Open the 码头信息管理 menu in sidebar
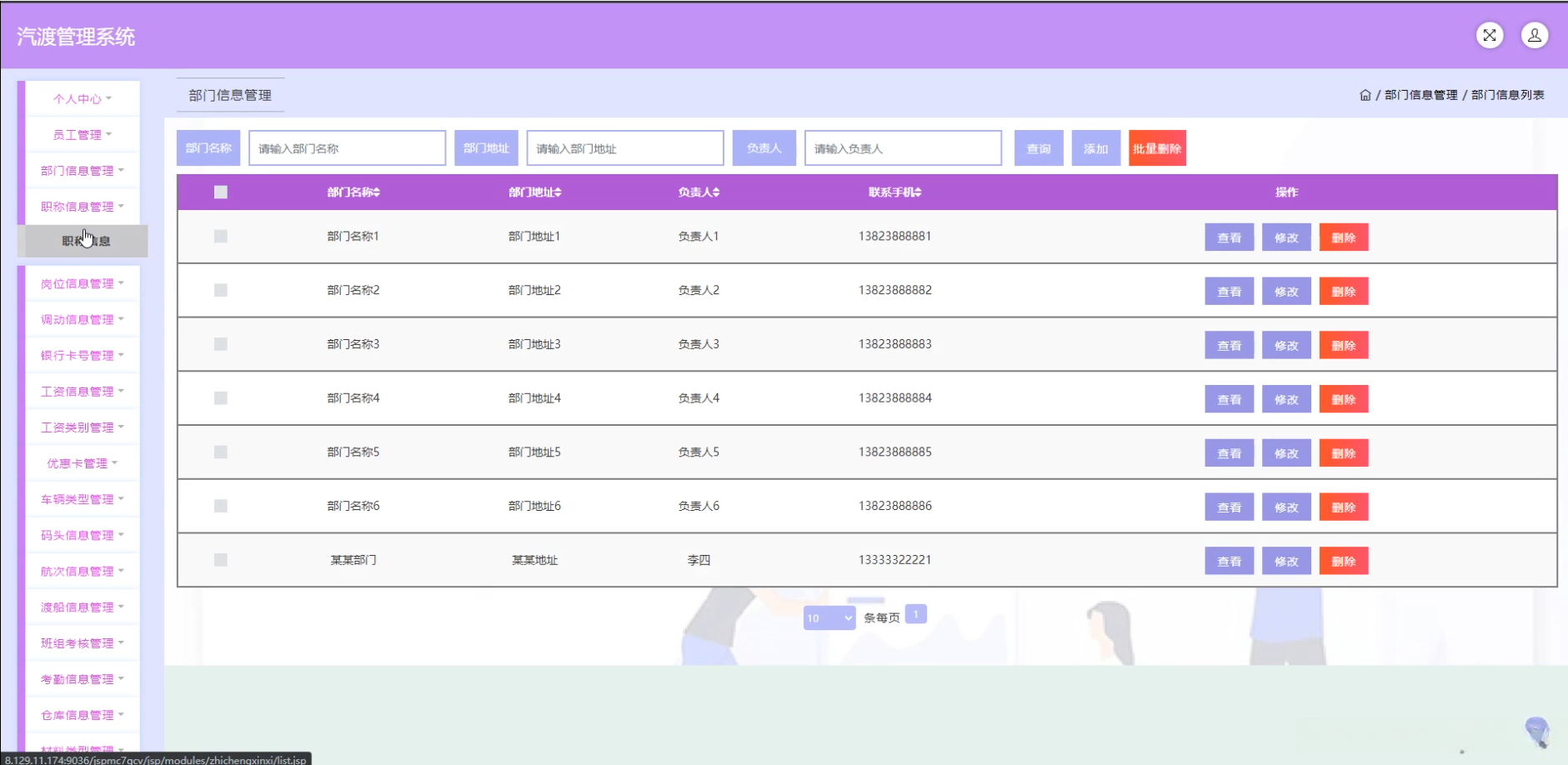1568x765 pixels. click(x=83, y=535)
